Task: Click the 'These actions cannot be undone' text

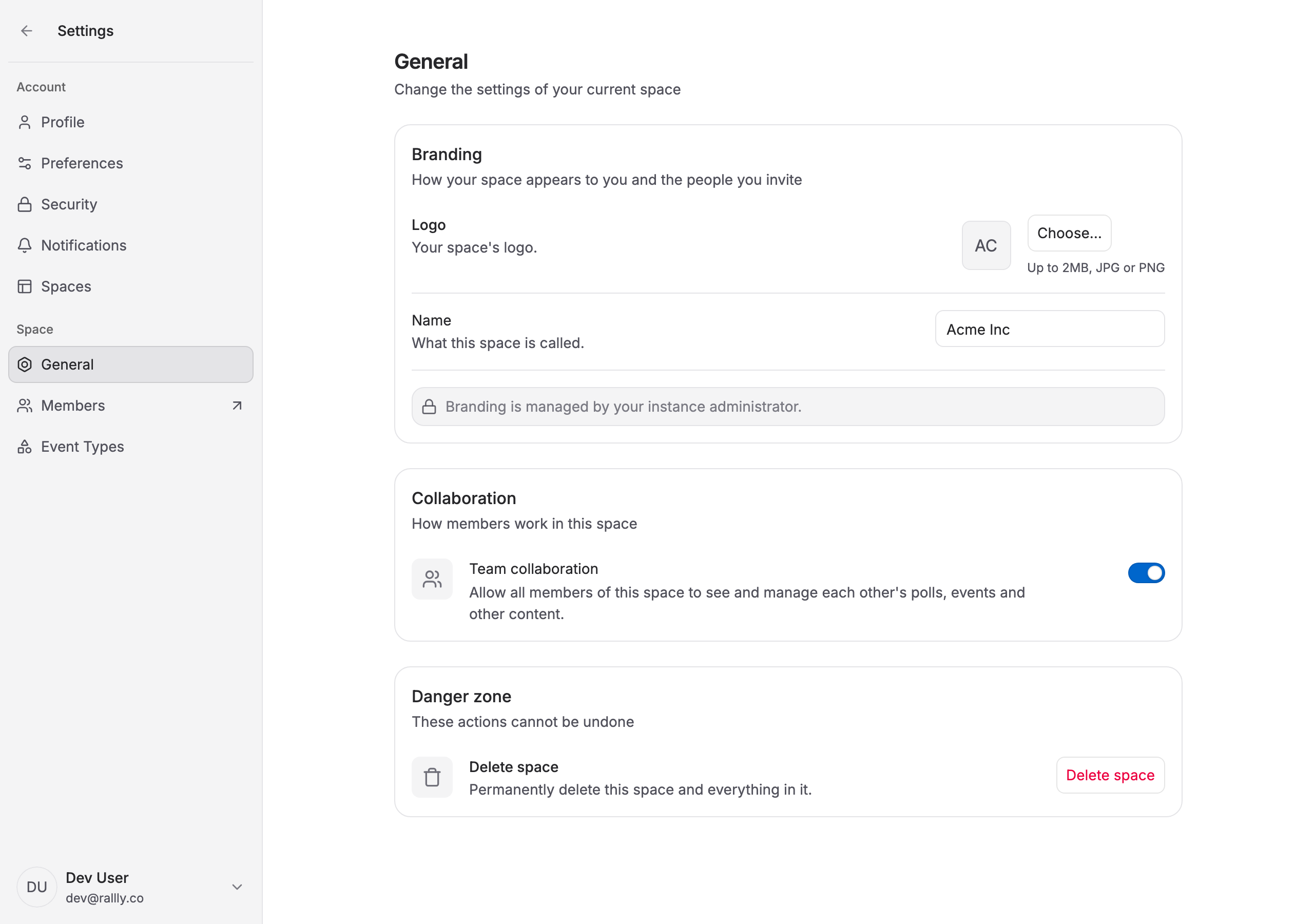Action: (x=523, y=721)
